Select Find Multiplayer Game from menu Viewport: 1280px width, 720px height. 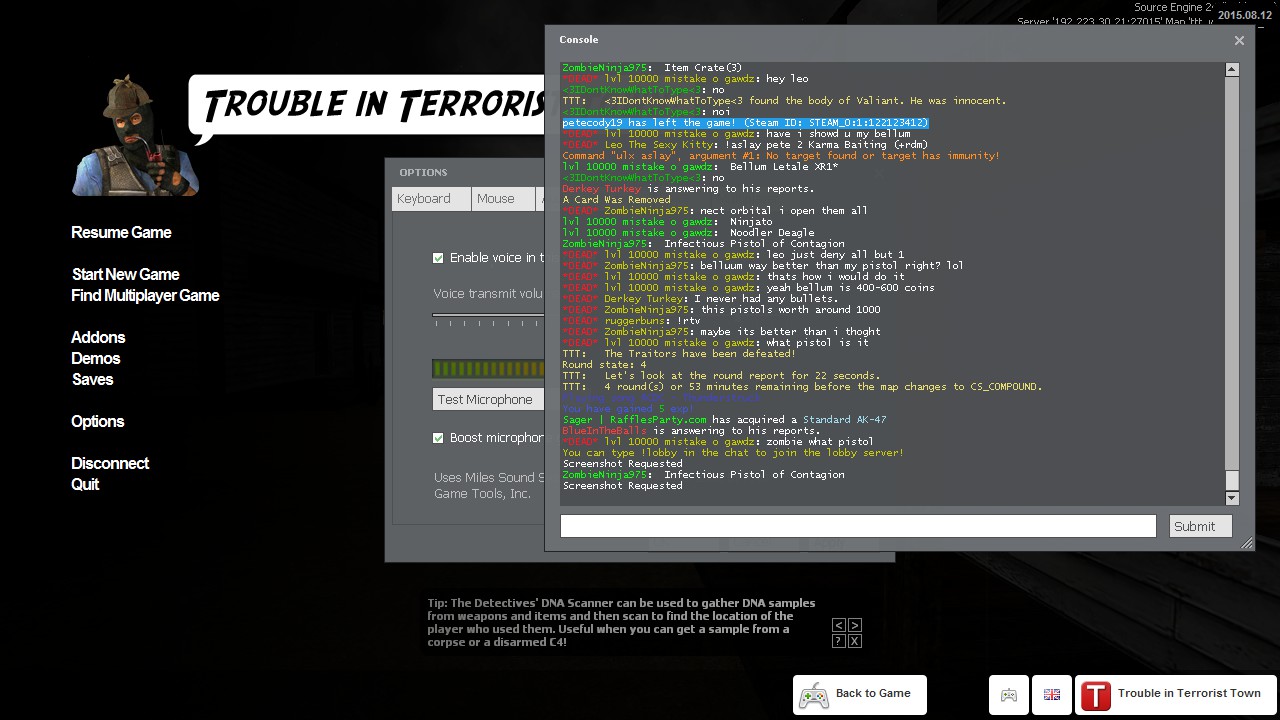[x=145, y=296]
